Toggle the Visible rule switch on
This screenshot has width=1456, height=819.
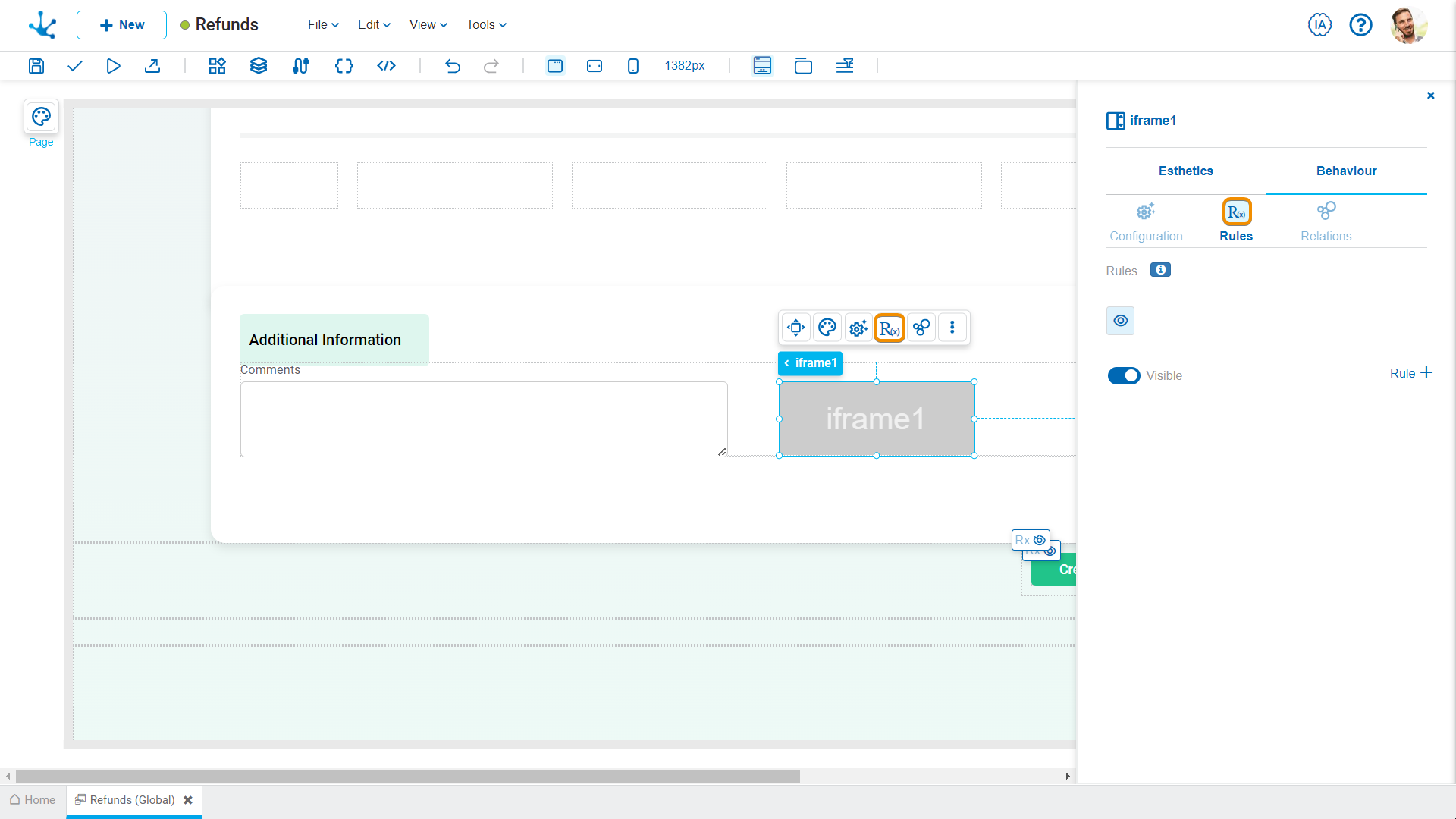[1123, 375]
